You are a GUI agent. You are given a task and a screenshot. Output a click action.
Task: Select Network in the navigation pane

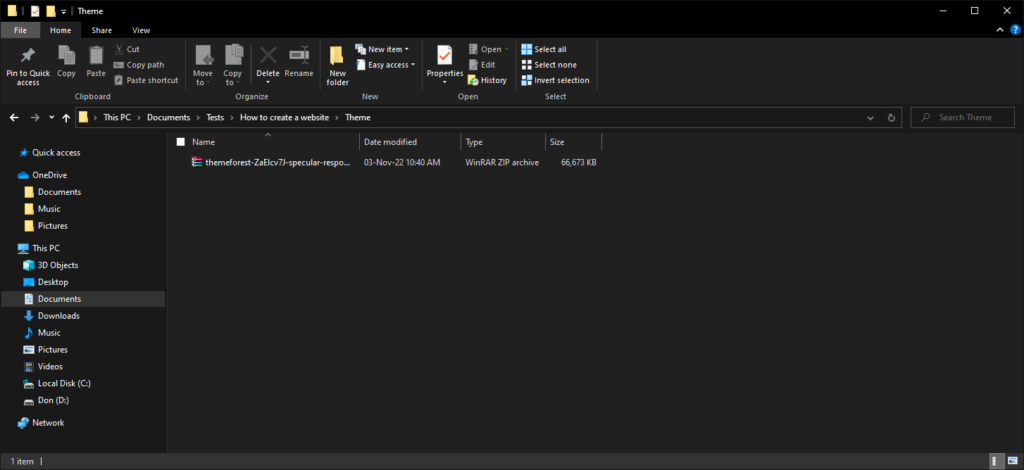(41, 423)
